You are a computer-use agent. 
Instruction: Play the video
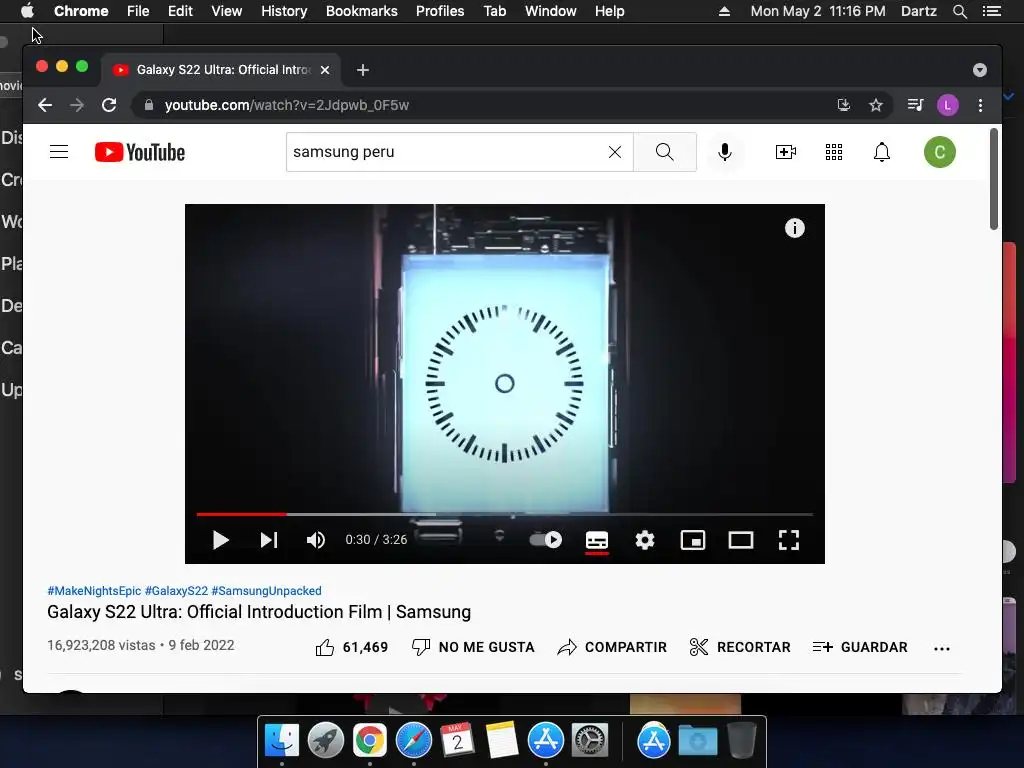pos(220,540)
